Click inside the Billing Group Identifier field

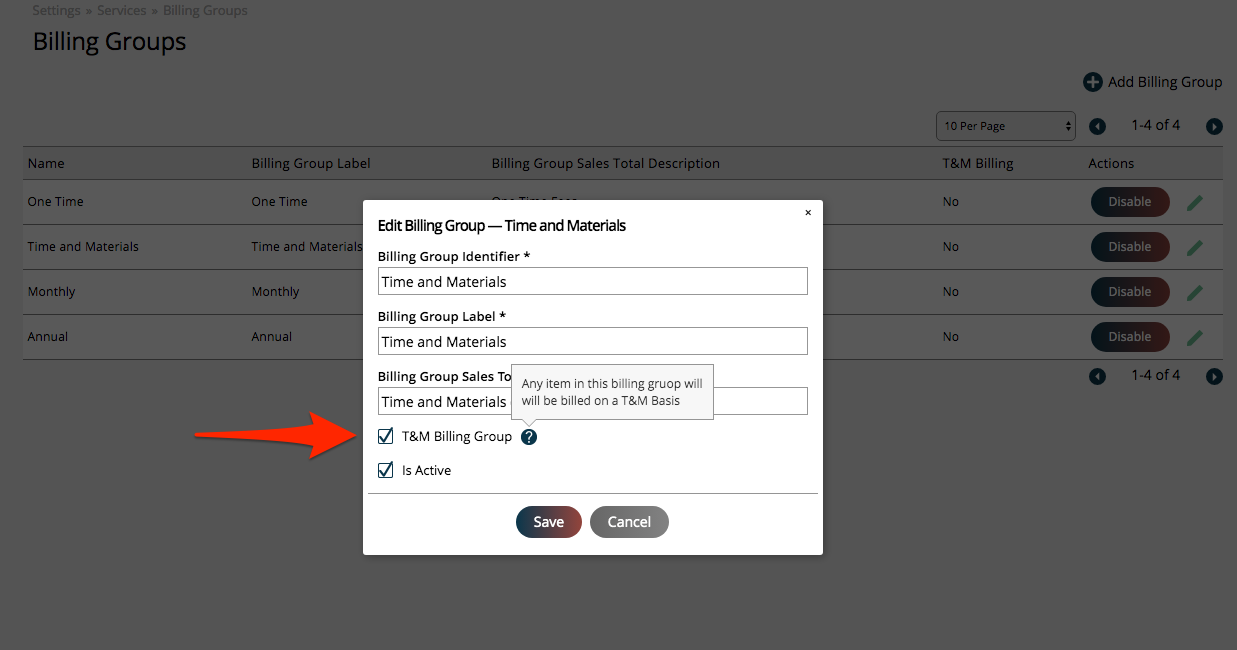pyautogui.click(x=592, y=281)
